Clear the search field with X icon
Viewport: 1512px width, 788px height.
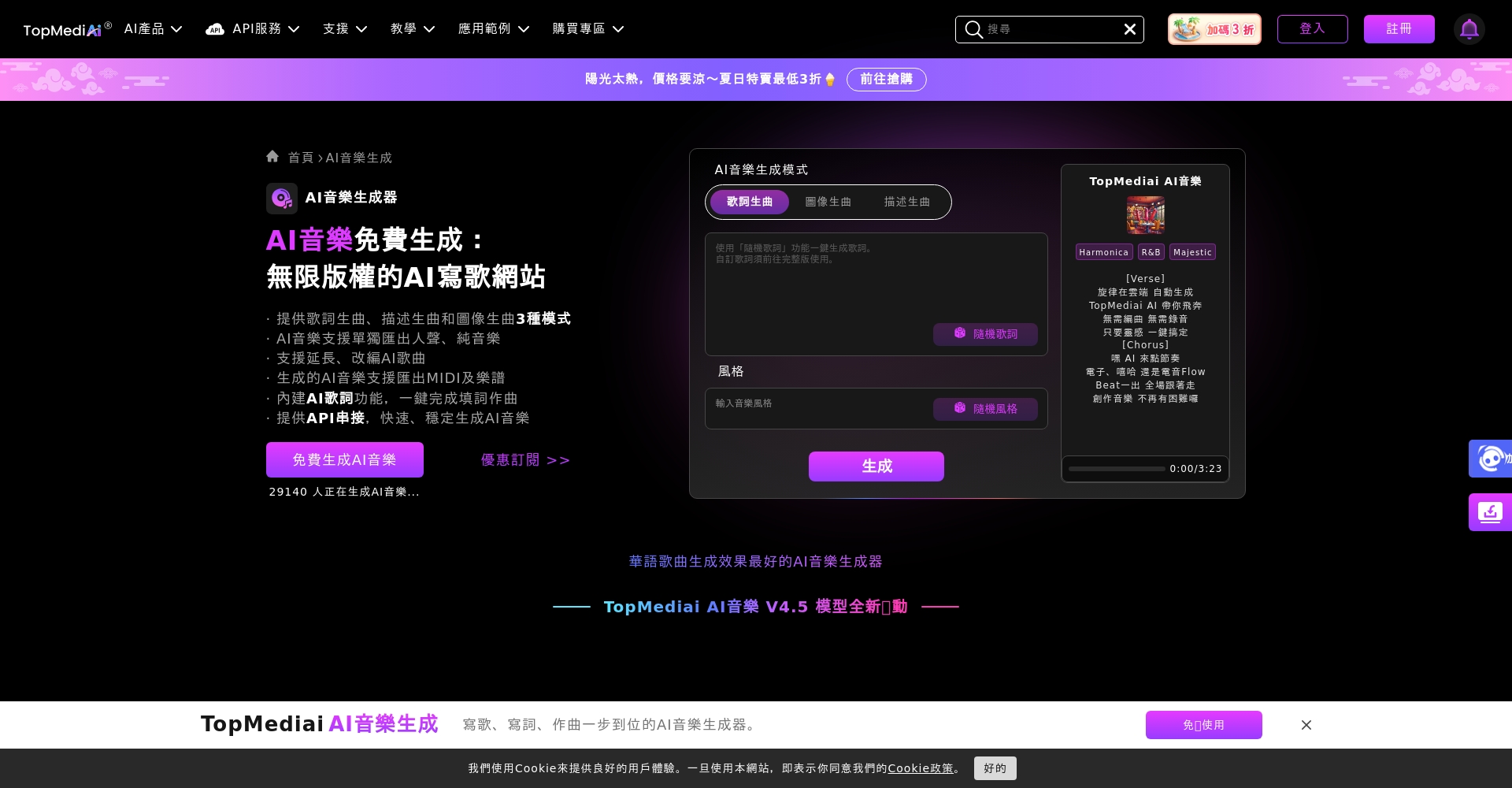tap(1130, 29)
